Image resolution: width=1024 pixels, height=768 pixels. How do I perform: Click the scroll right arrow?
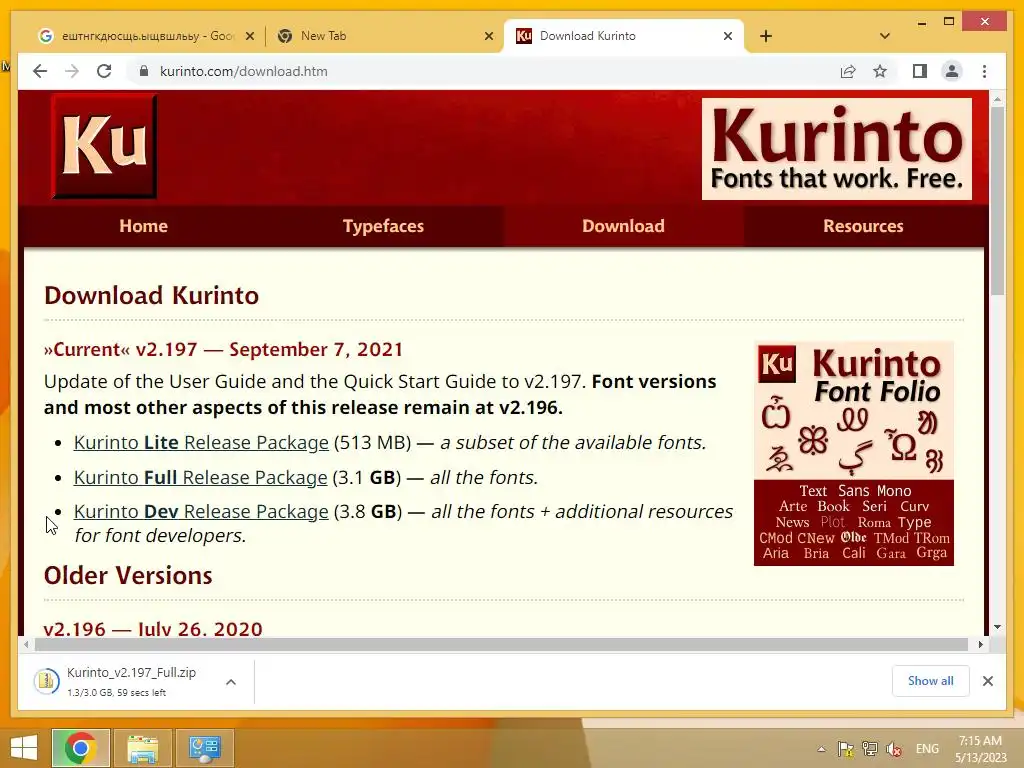980,645
